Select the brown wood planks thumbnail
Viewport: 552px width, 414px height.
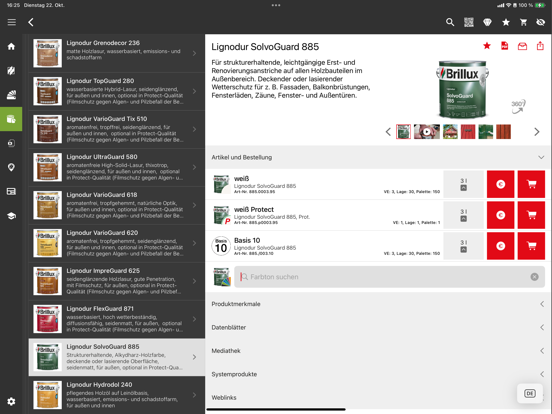click(503, 132)
